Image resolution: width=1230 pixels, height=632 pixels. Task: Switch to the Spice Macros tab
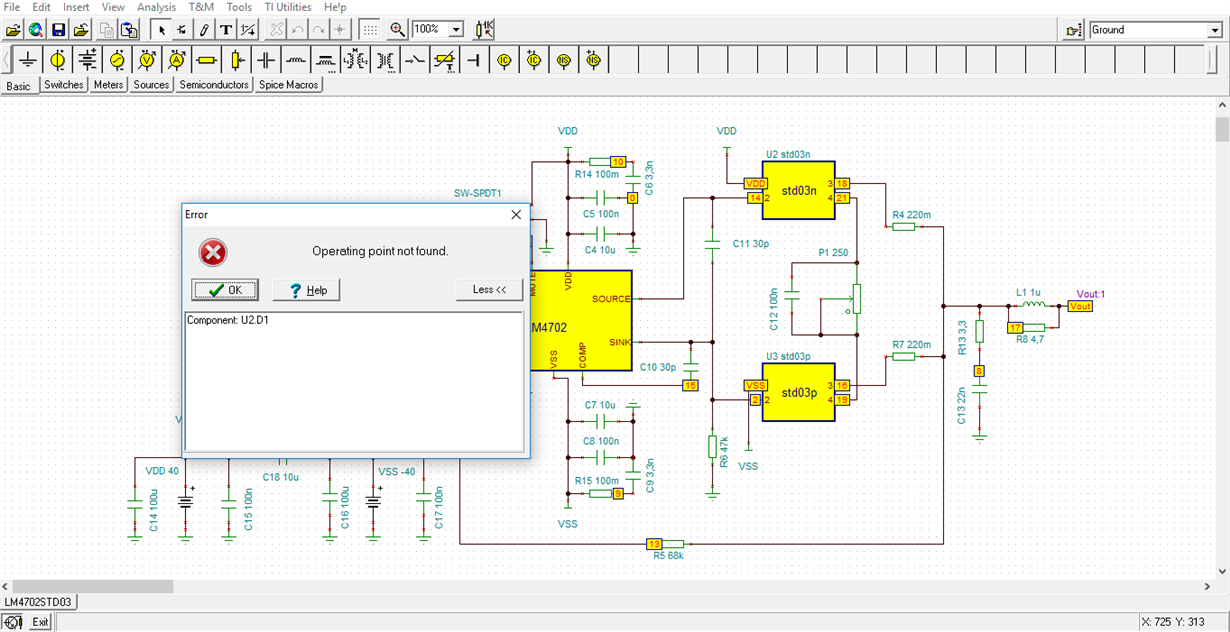point(288,85)
